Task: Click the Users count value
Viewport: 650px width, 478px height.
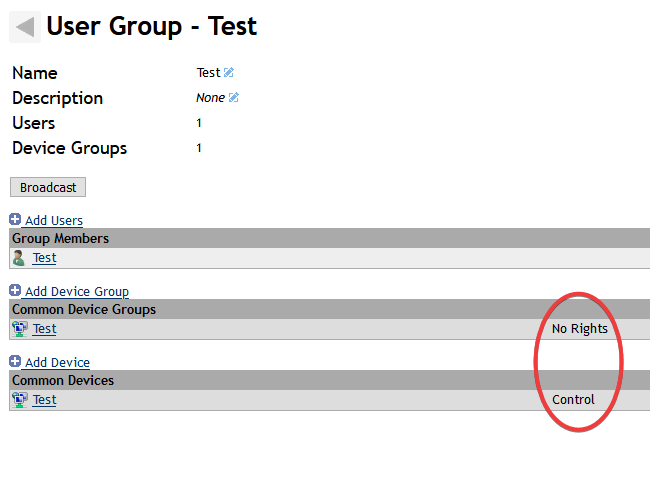Action: coord(199,123)
